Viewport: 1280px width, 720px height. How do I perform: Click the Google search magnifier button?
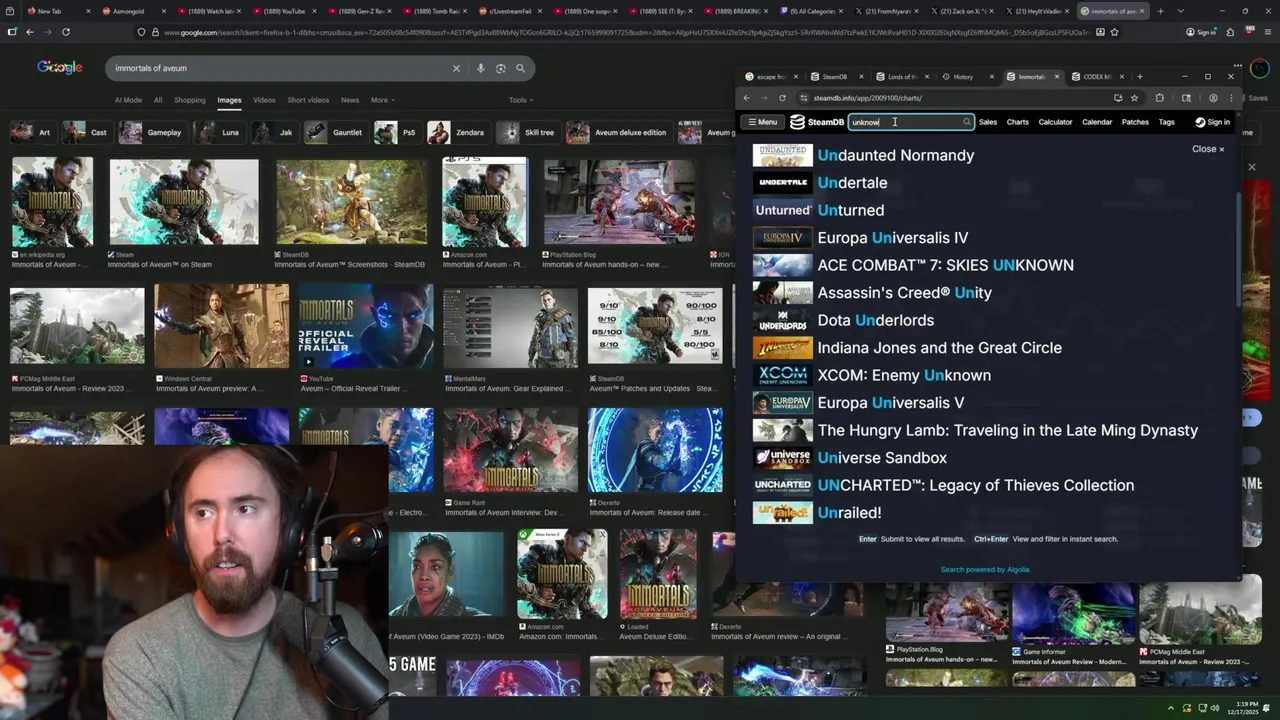coord(521,68)
